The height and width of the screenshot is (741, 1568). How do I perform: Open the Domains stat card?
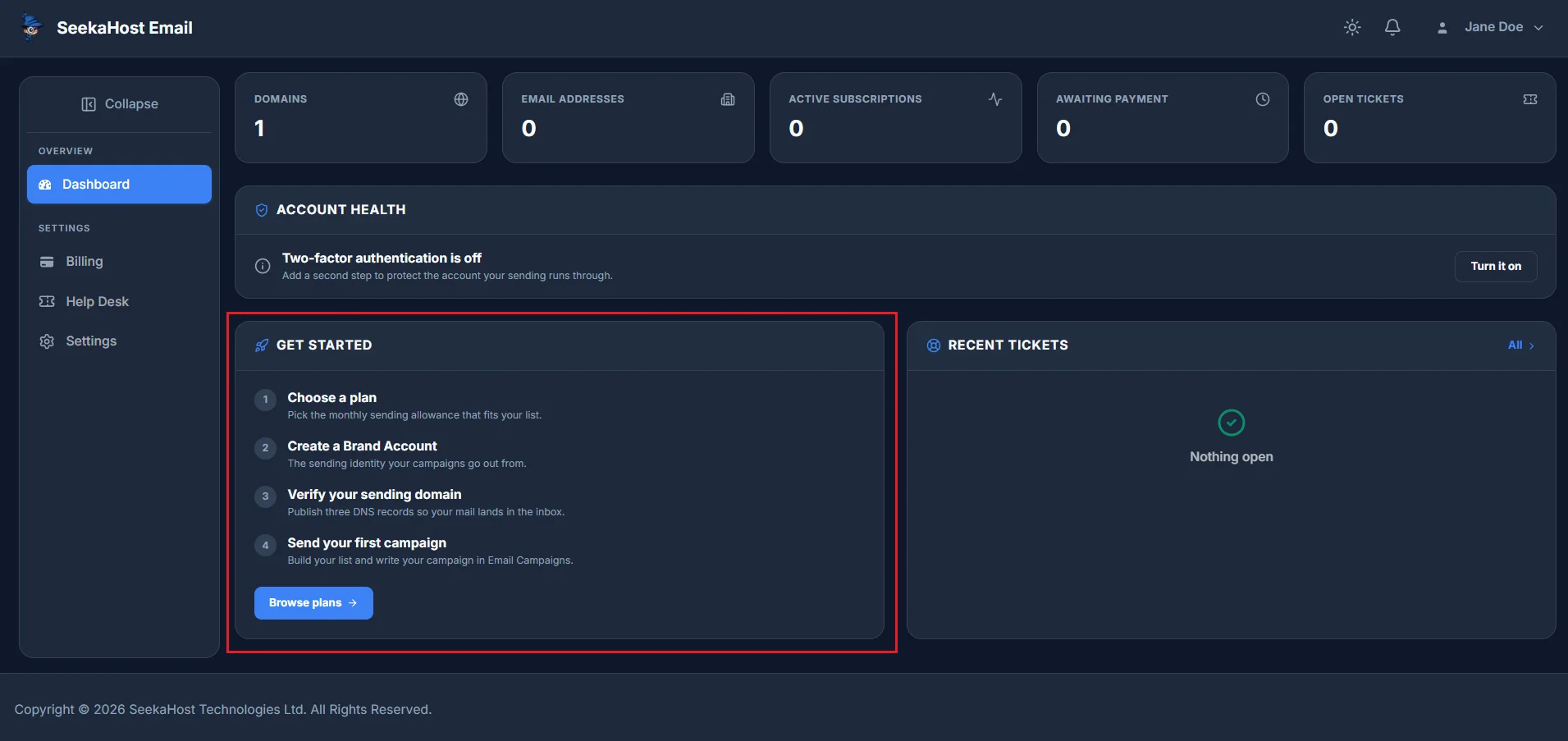361,117
